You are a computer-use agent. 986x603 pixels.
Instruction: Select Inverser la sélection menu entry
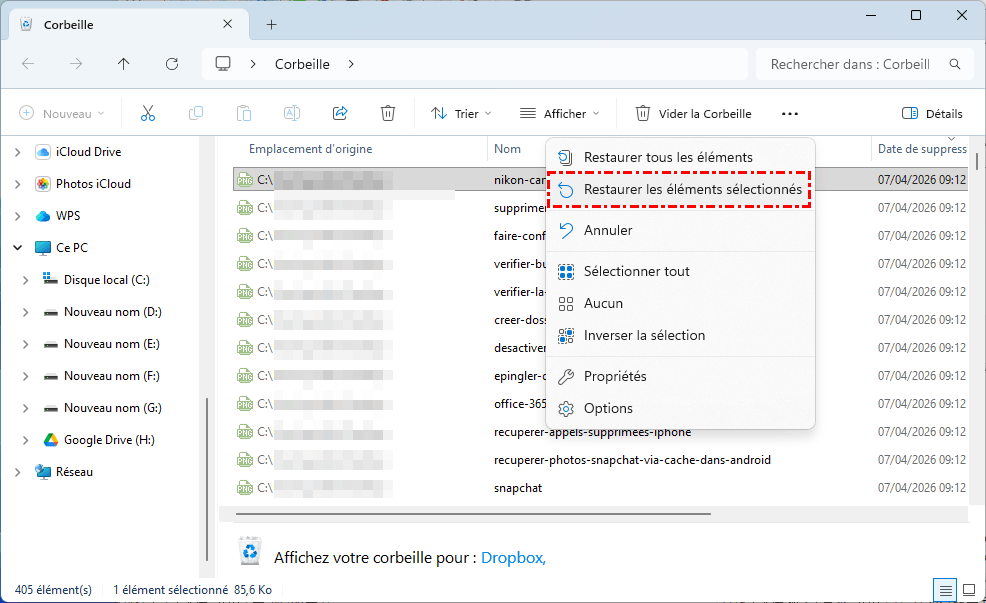[x=644, y=335]
